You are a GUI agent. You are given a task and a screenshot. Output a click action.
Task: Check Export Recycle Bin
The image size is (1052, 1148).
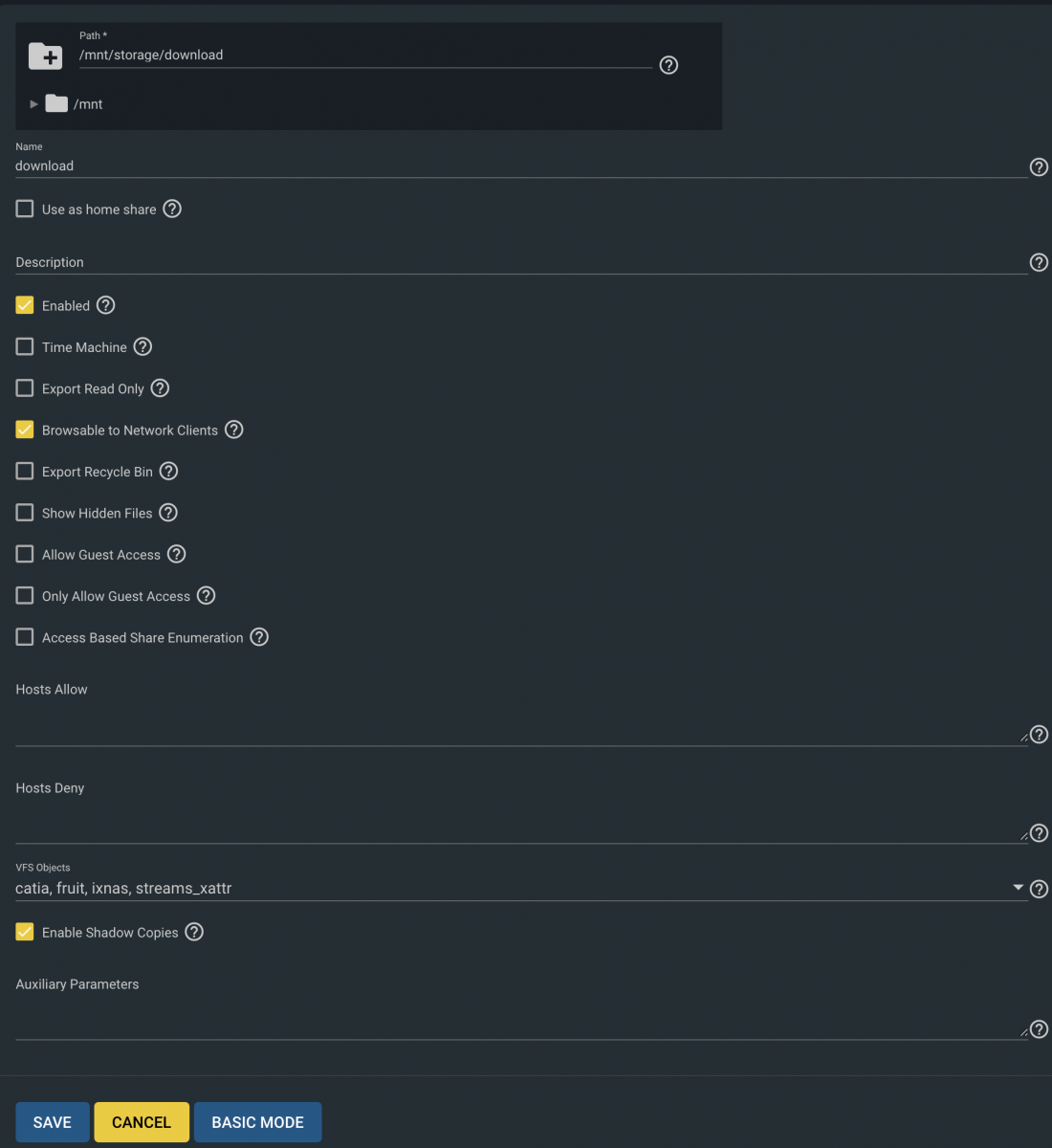pyautogui.click(x=25, y=471)
